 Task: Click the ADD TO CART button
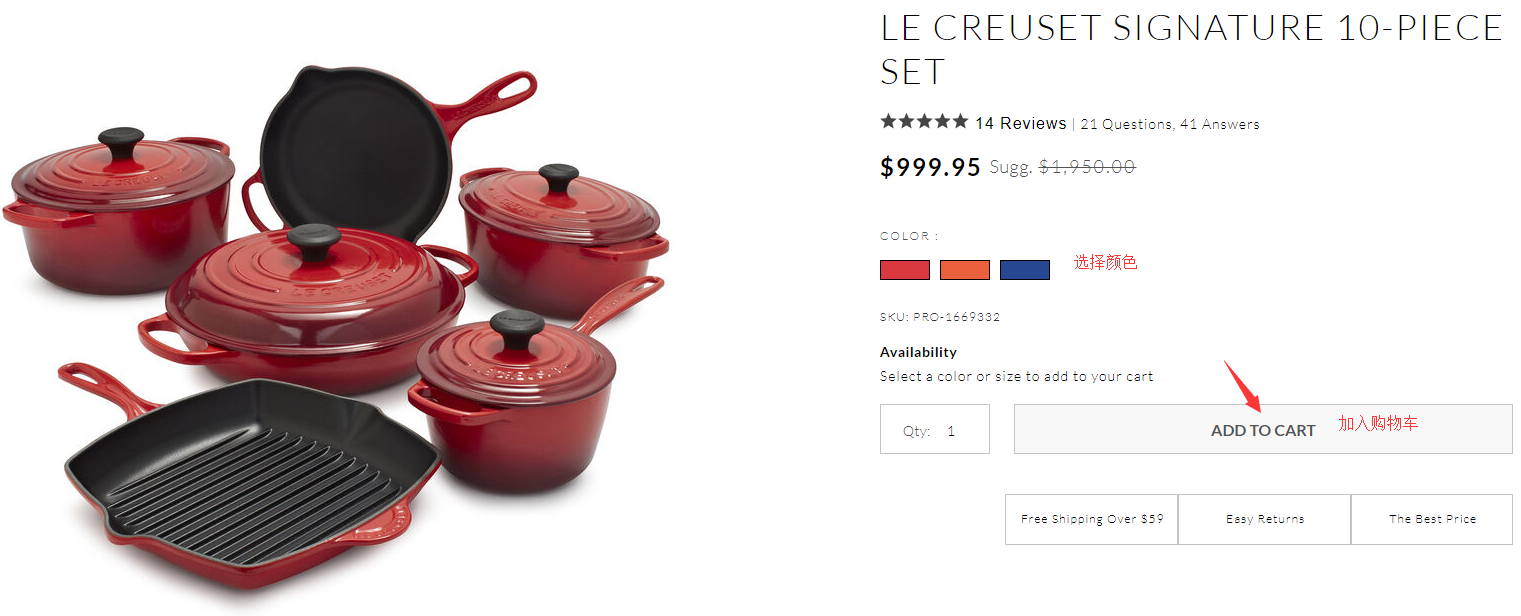[x=1263, y=429]
